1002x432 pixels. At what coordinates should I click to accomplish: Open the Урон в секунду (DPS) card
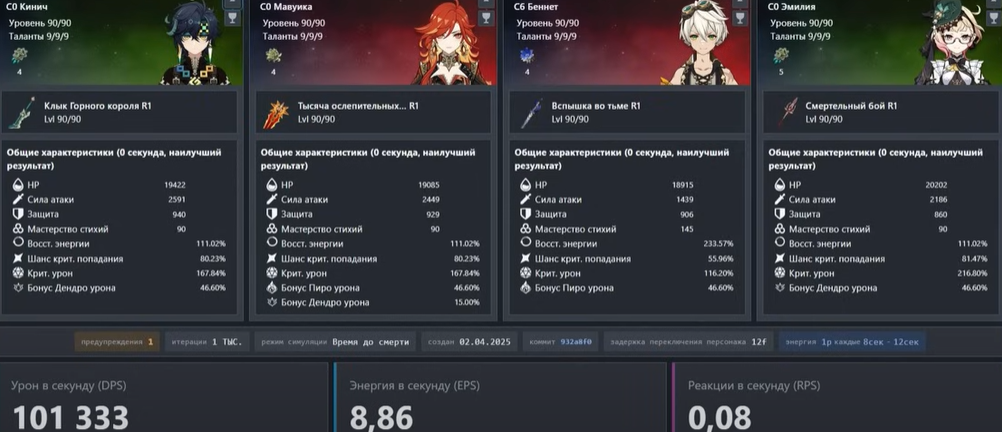pyautogui.click(x=164, y=397)
